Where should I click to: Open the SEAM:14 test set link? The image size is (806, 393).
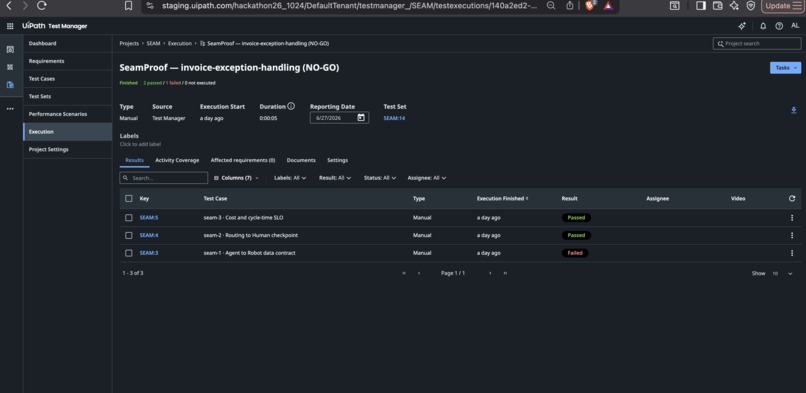coord(394,118)
